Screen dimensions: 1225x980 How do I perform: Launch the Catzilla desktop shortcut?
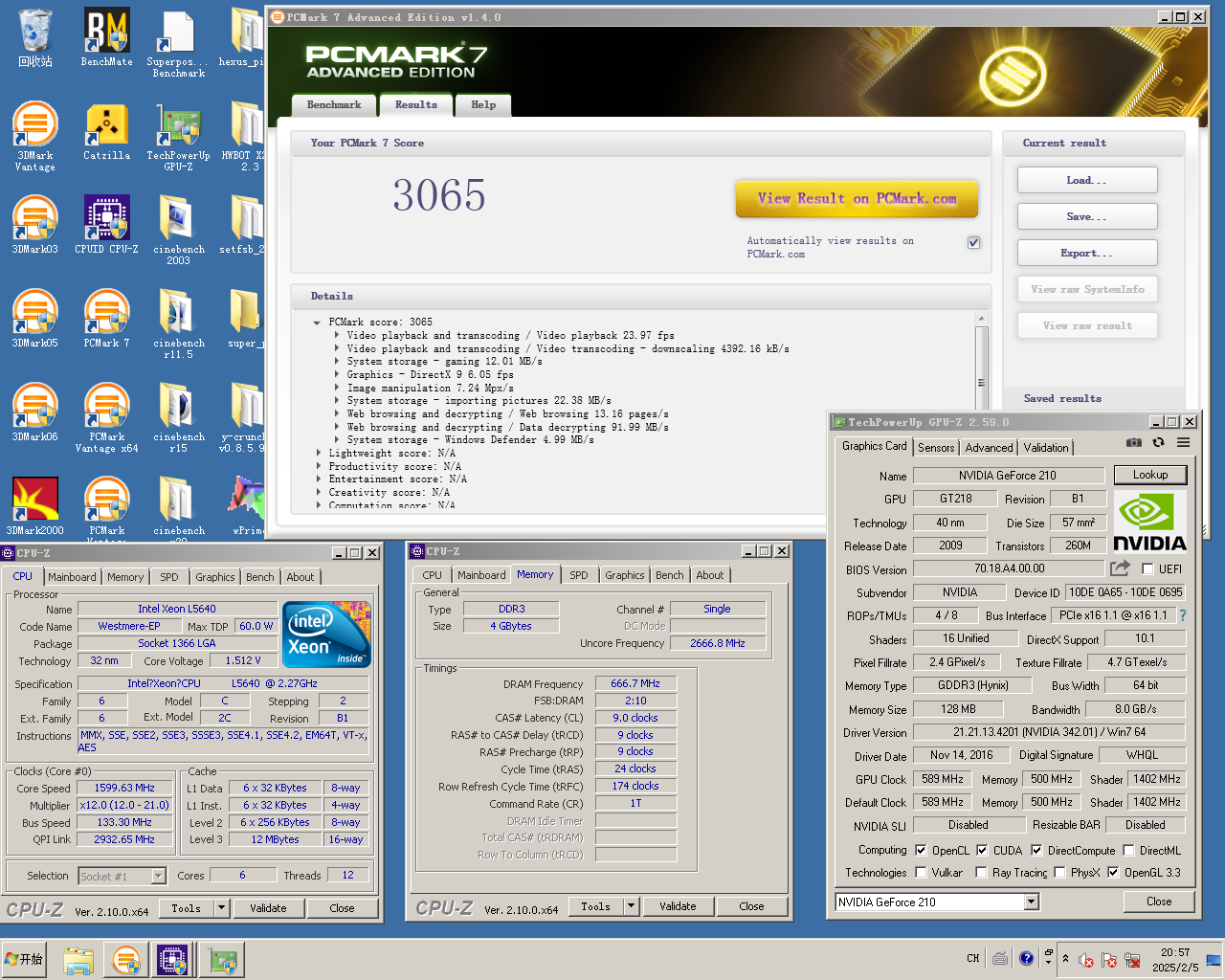(106, 132)
